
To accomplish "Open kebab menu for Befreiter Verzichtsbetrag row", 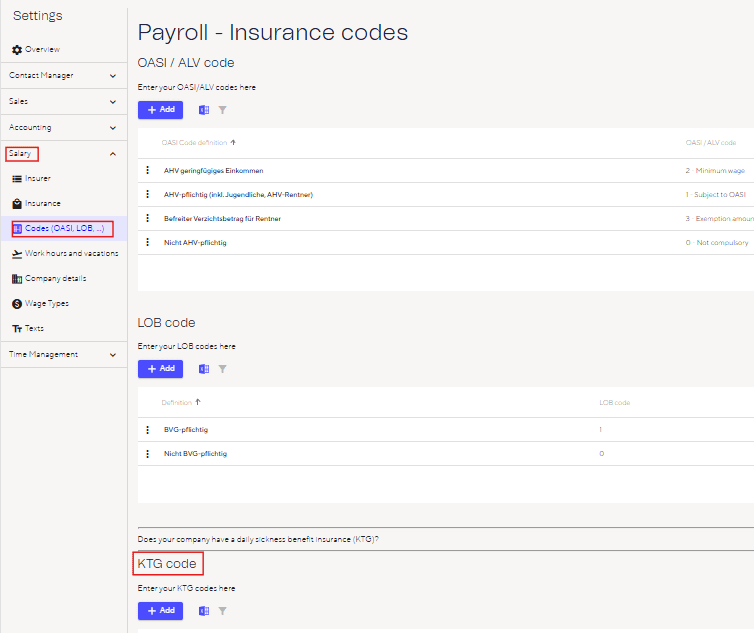I will coord(148,219).
